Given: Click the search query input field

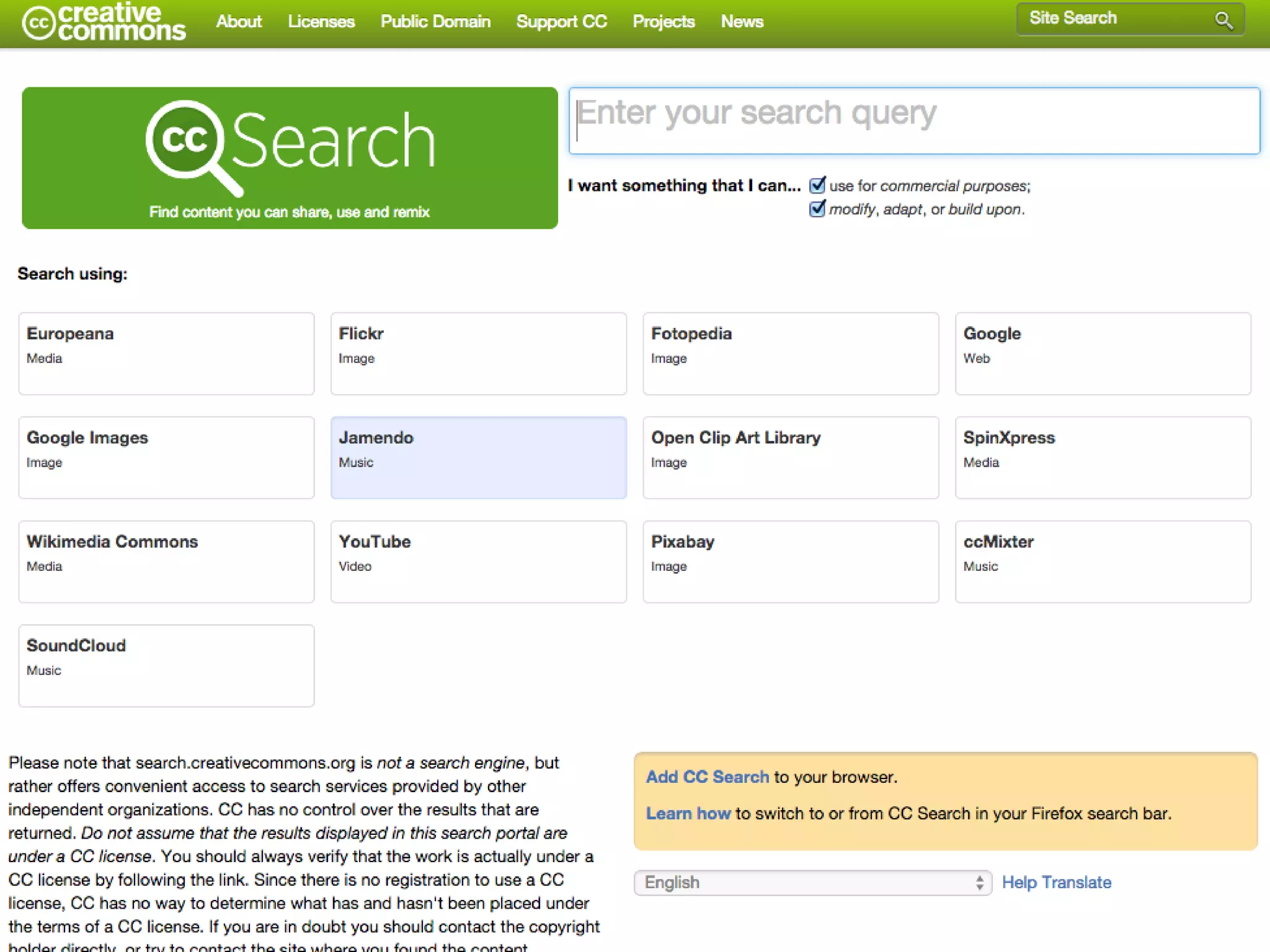Looking at the screenshot, I should pyautogui.click(x=914, y=121).
